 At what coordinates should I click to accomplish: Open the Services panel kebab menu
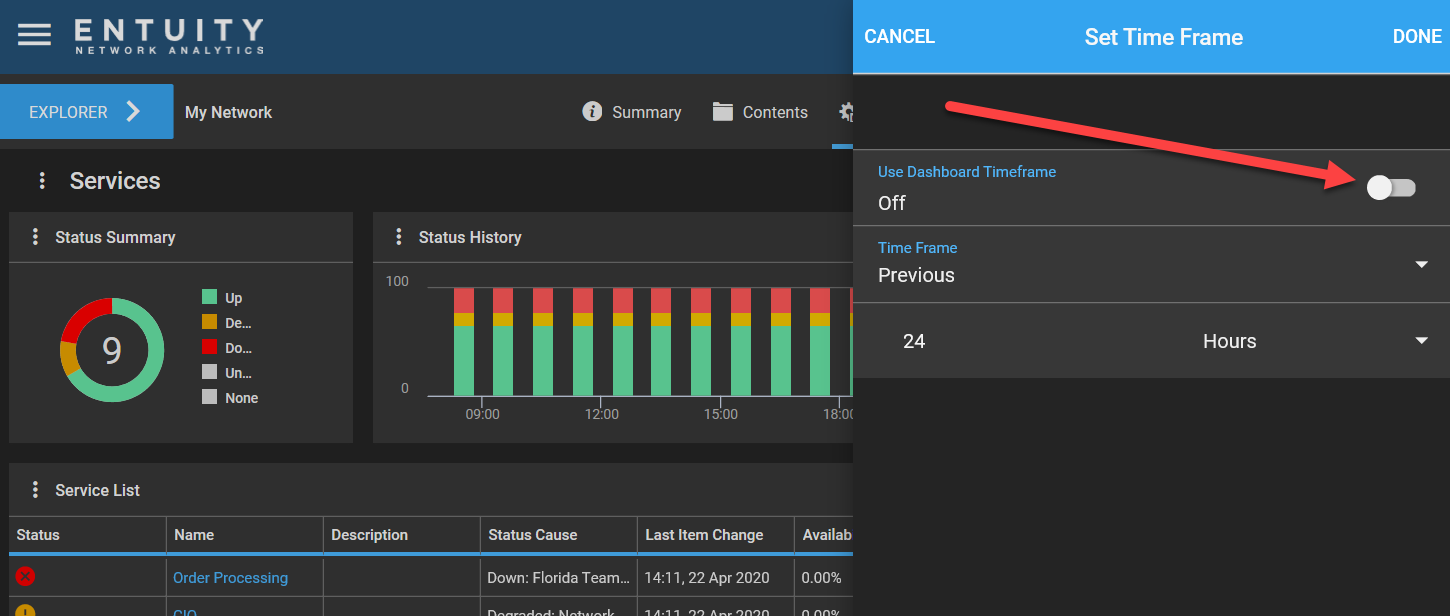[41, 180]
